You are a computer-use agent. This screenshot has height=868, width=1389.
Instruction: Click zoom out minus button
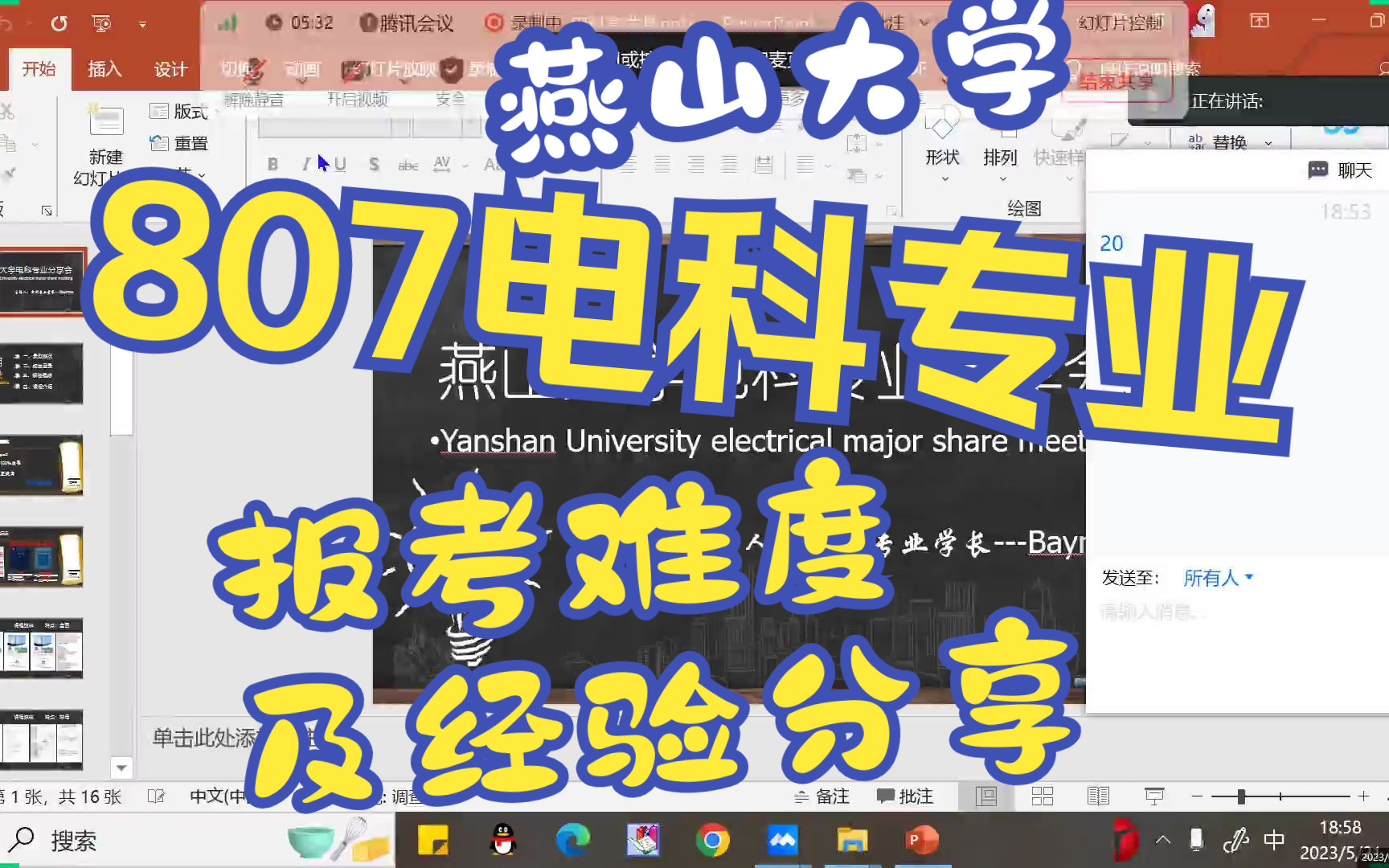(x=1197, y=796)
